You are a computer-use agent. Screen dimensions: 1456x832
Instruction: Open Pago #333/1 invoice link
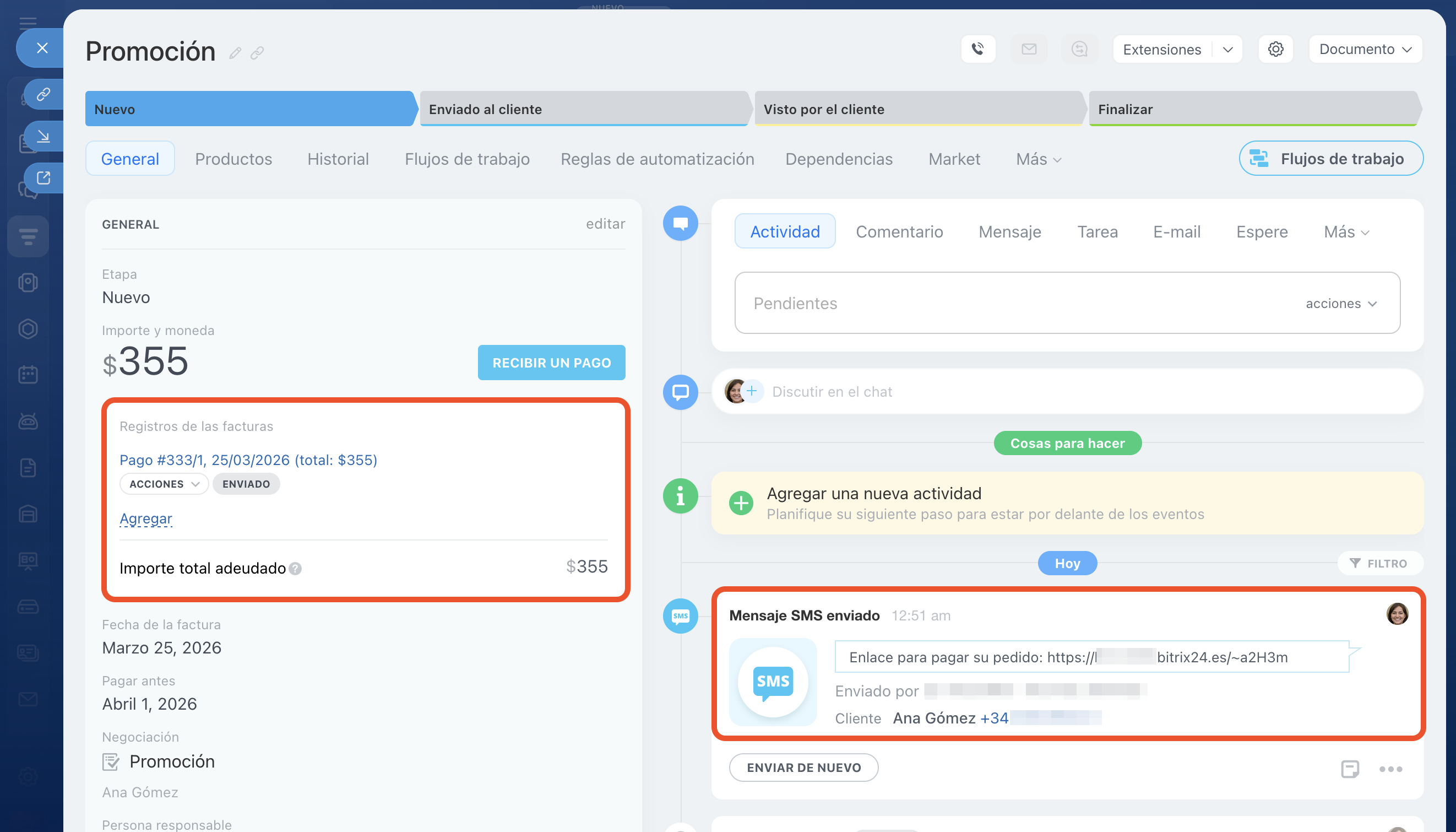point(248,460)
